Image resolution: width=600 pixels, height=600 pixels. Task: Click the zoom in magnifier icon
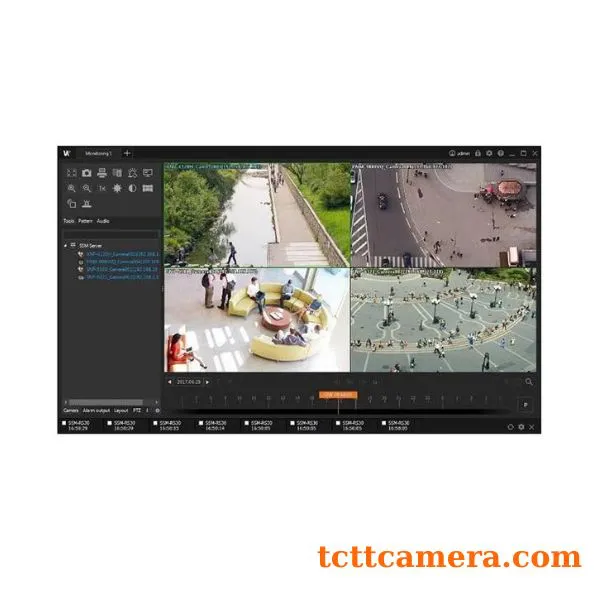click(x=72, y=188)
